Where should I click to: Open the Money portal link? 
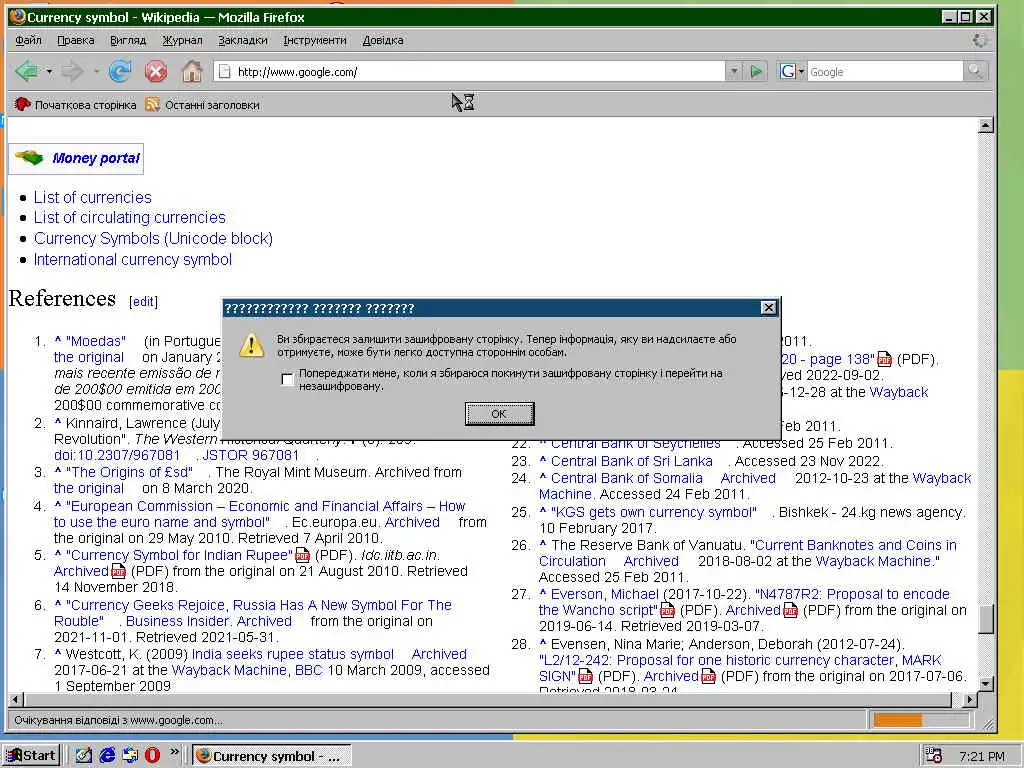[96, 158]
